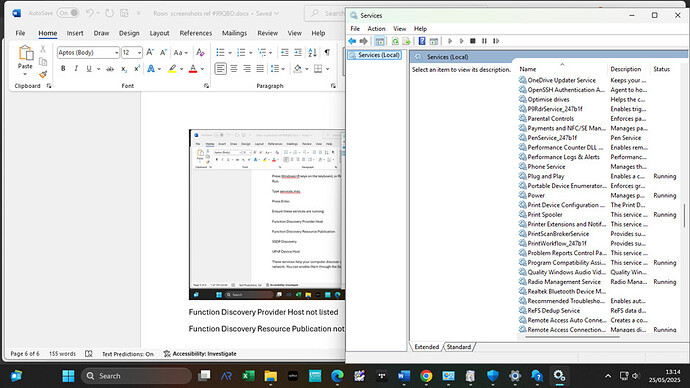The height and width of the screenshot is (388, 690).
Task: Justify text in Word
Action: pyautogui.click(x=260, y=69)
